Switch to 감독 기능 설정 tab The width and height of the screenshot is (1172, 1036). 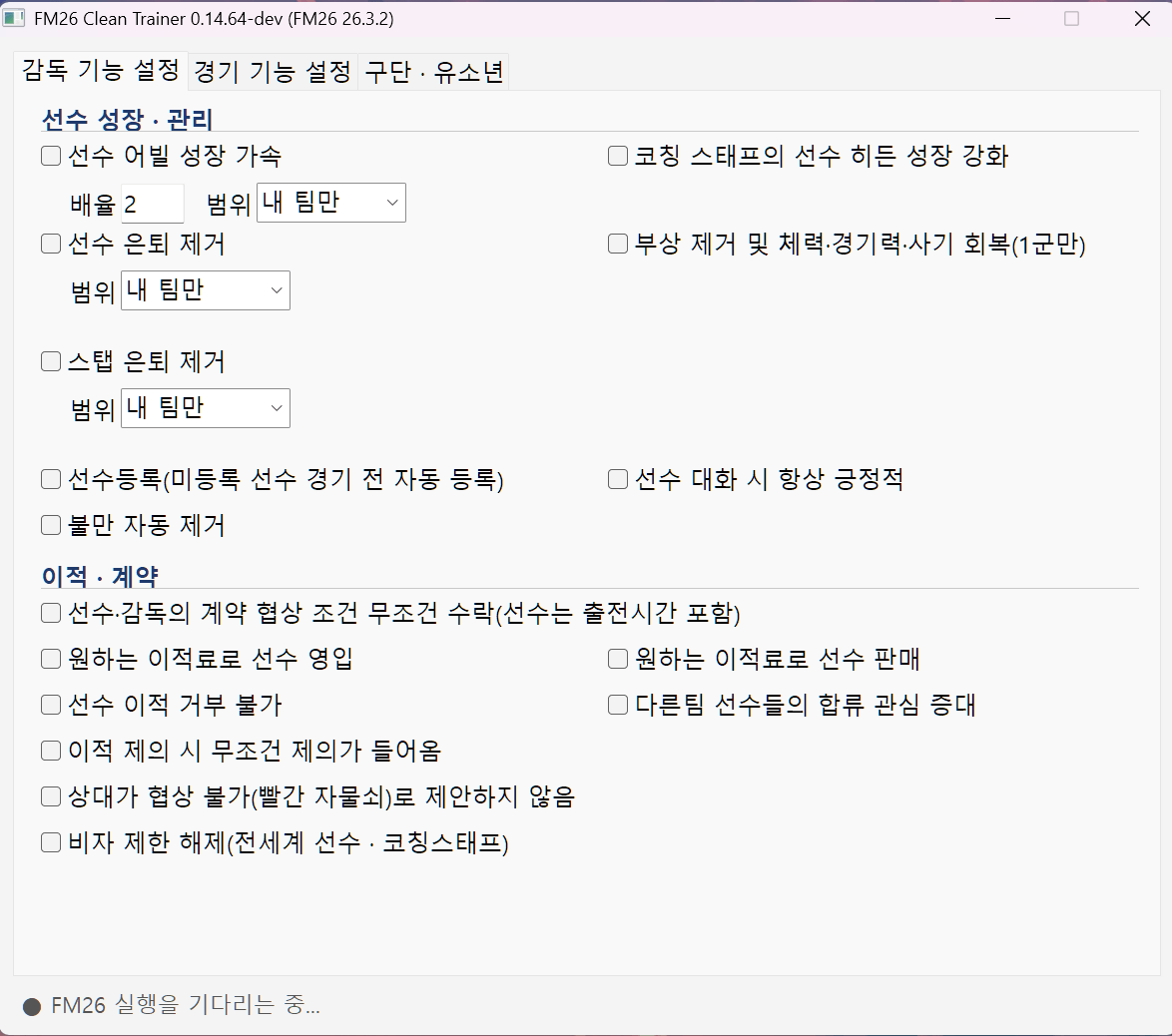click(100, 71)
